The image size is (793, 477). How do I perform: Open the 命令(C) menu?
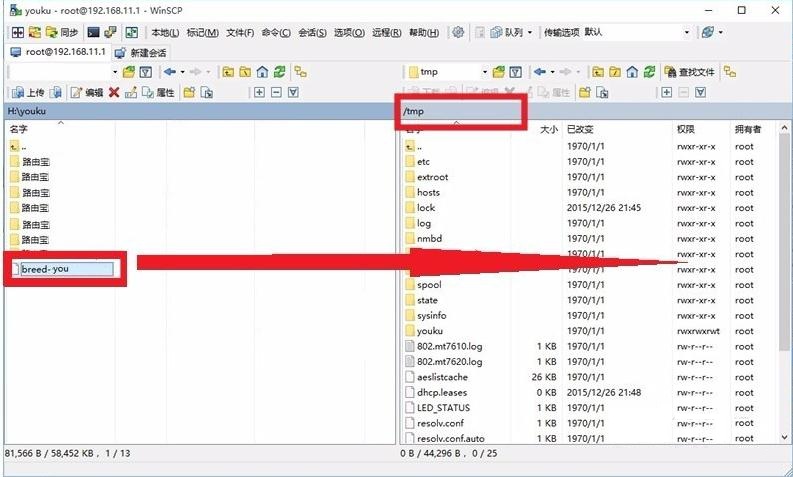[x=275, y=32]
